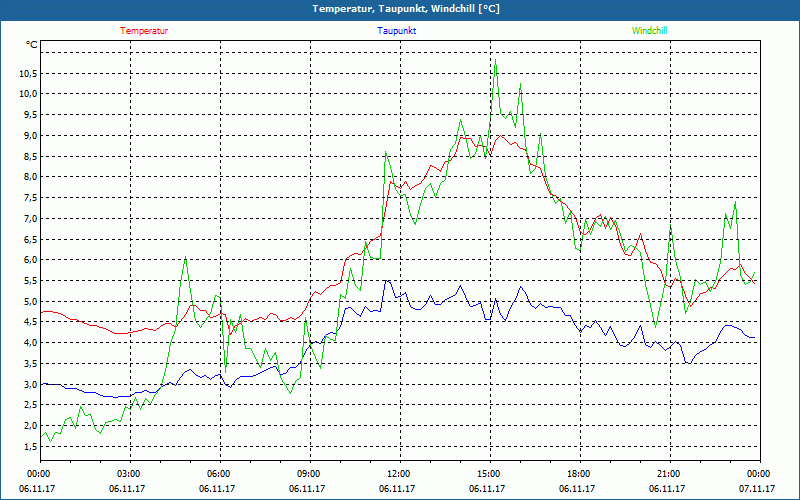Click the 4,0 y-axis value
The image size is (800, 500).
click(x=30, y=342)
